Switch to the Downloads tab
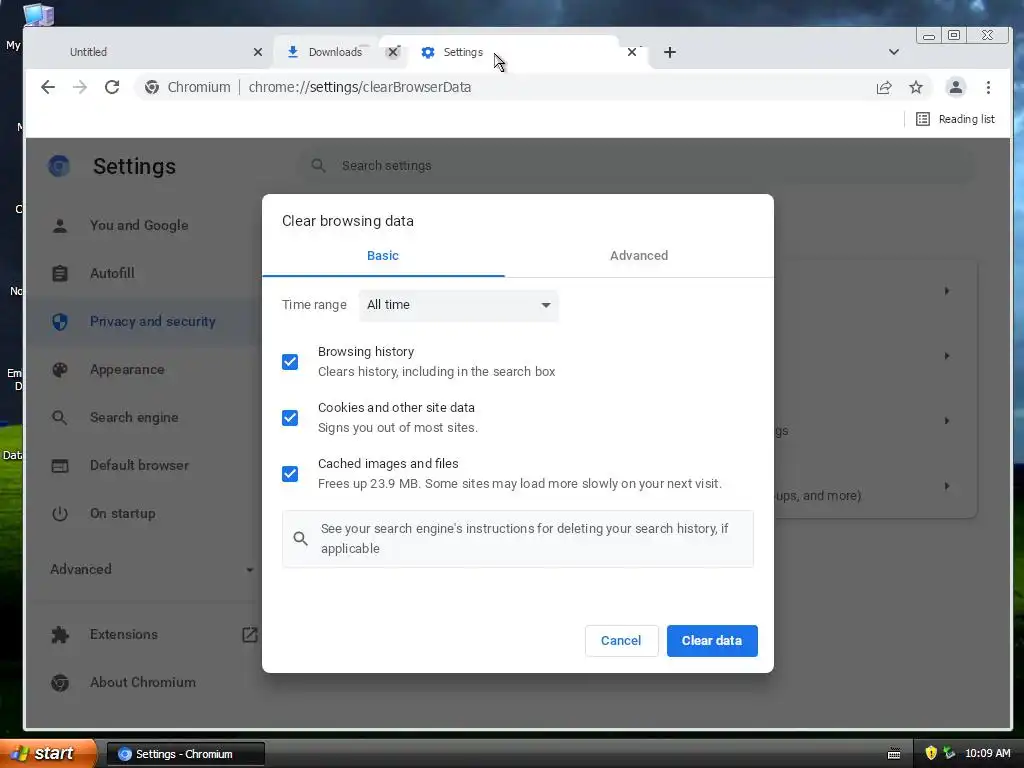The height and width of the screenshot is (768, 1024). 336,52
